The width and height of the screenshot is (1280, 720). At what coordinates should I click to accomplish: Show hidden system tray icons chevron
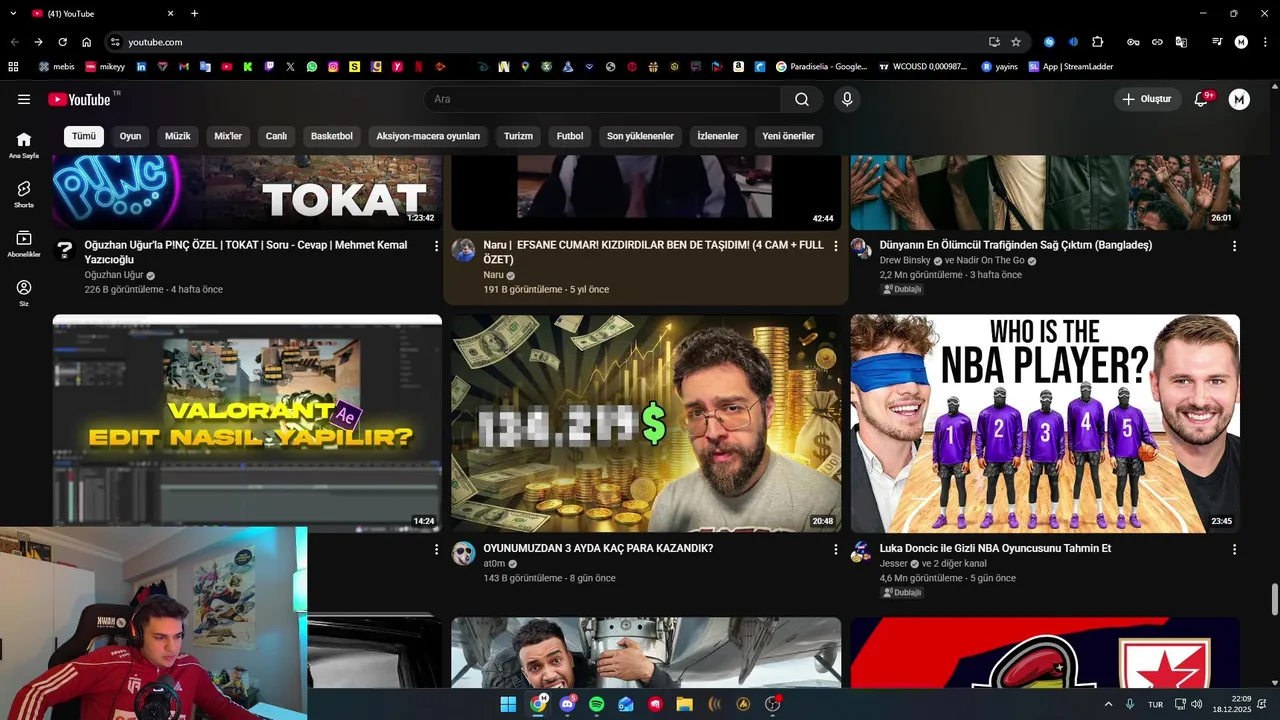click(1108, 704)
